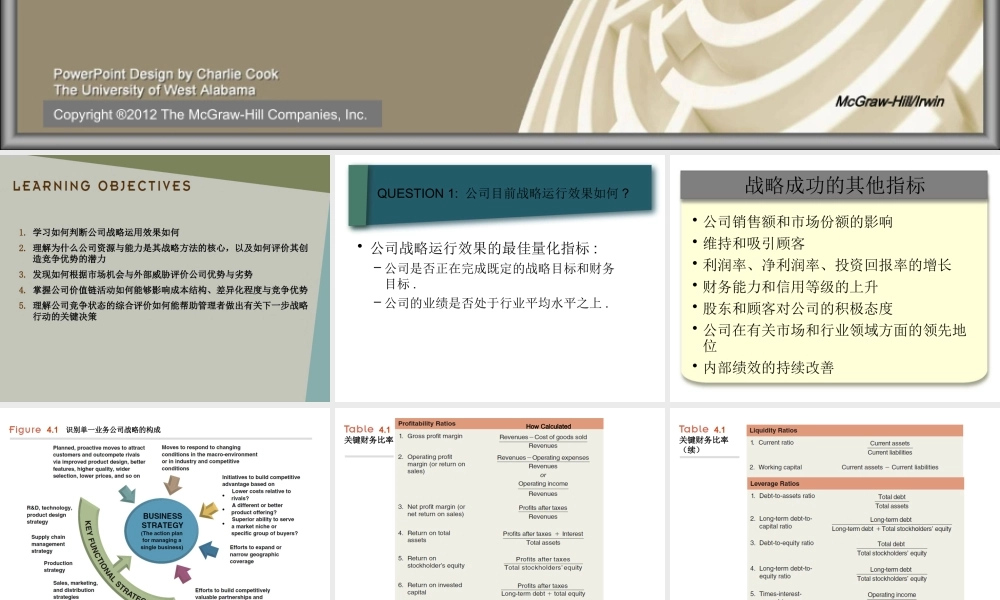Click the "Gross profit margin" row label
1000x600 pixels.
pyautogui.click(x=435, y=436)
